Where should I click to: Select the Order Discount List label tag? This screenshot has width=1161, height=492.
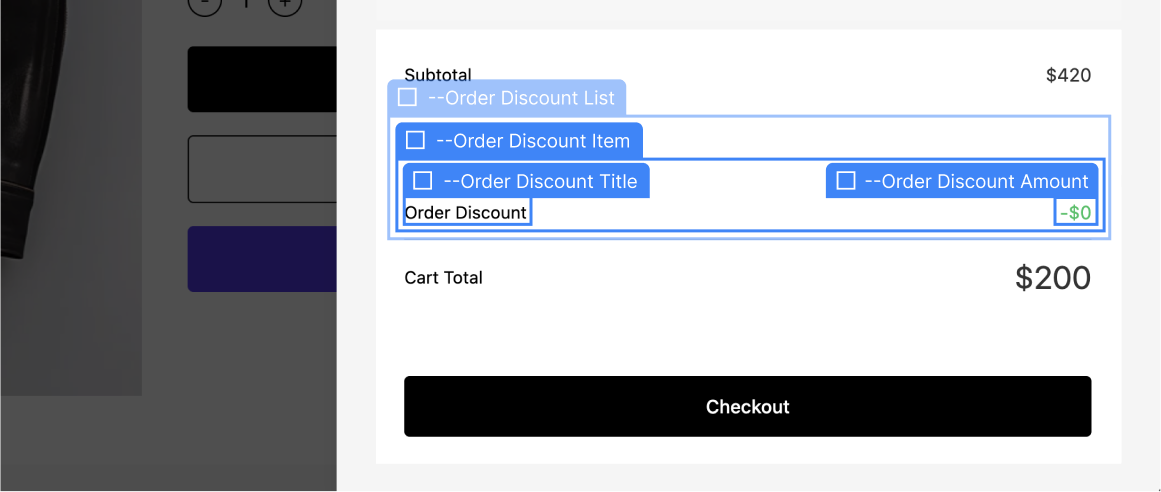(x=506, y=98)
